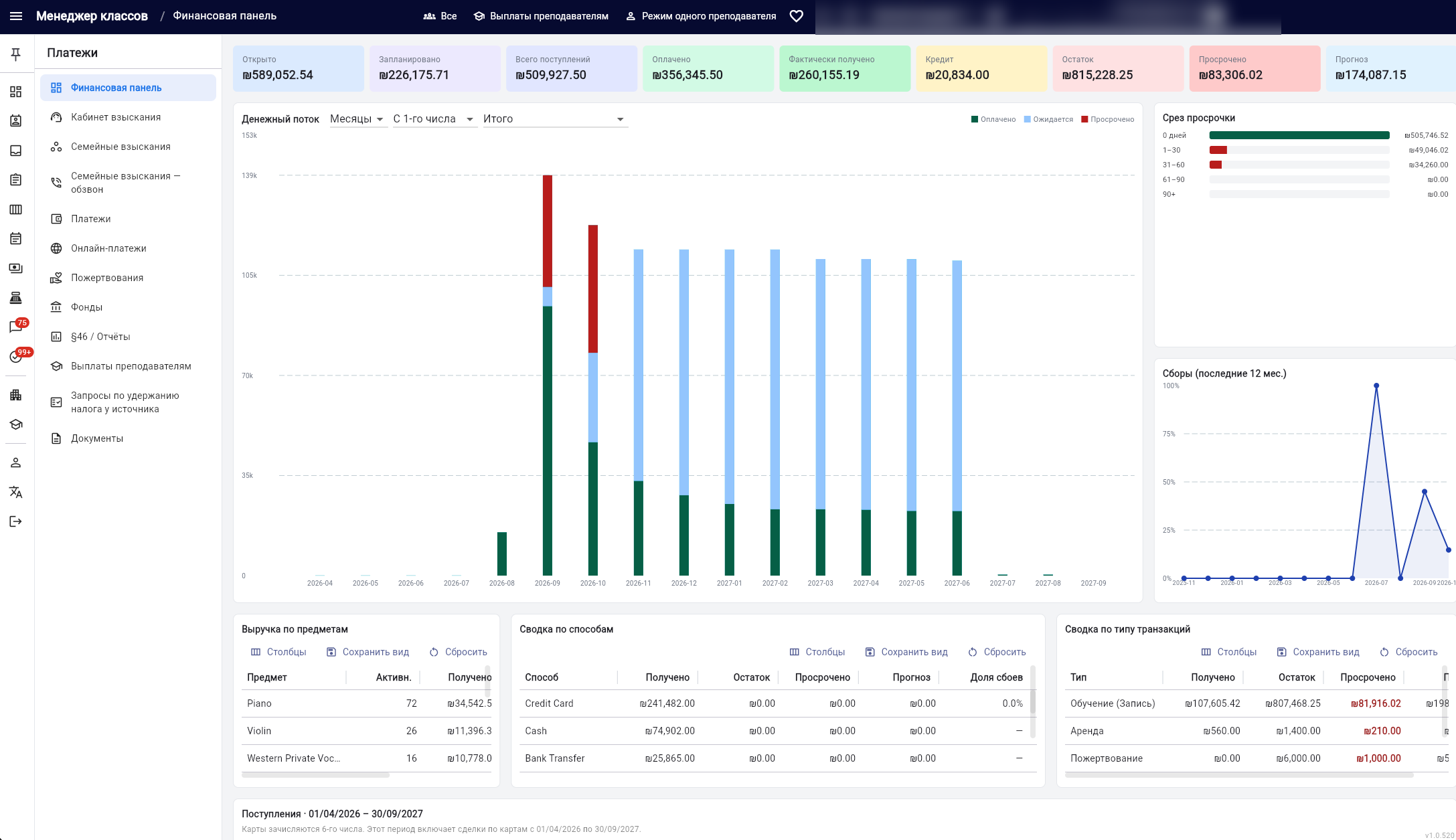Open tasks icon with 99+ badge
Viewport: 1456px width, 840px height.
pyautogui.click(x=16, y=356)
